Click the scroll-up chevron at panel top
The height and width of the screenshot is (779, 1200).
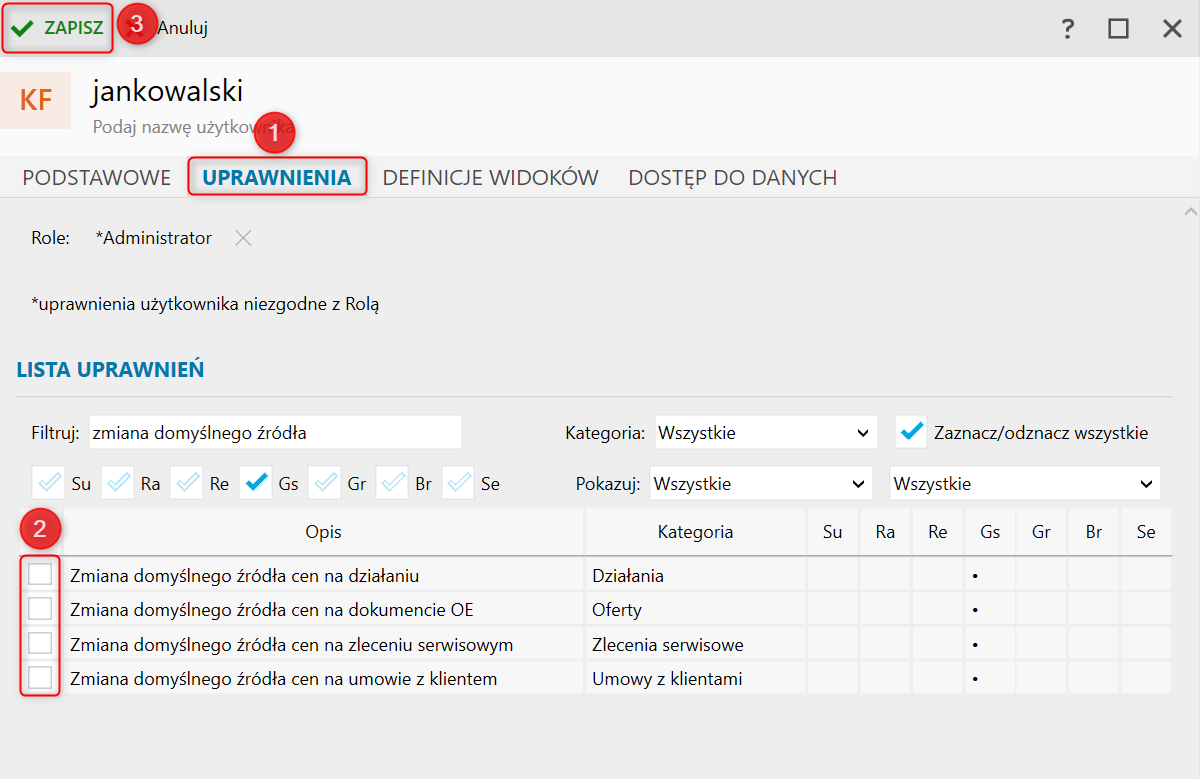[x=1190, y=212]
